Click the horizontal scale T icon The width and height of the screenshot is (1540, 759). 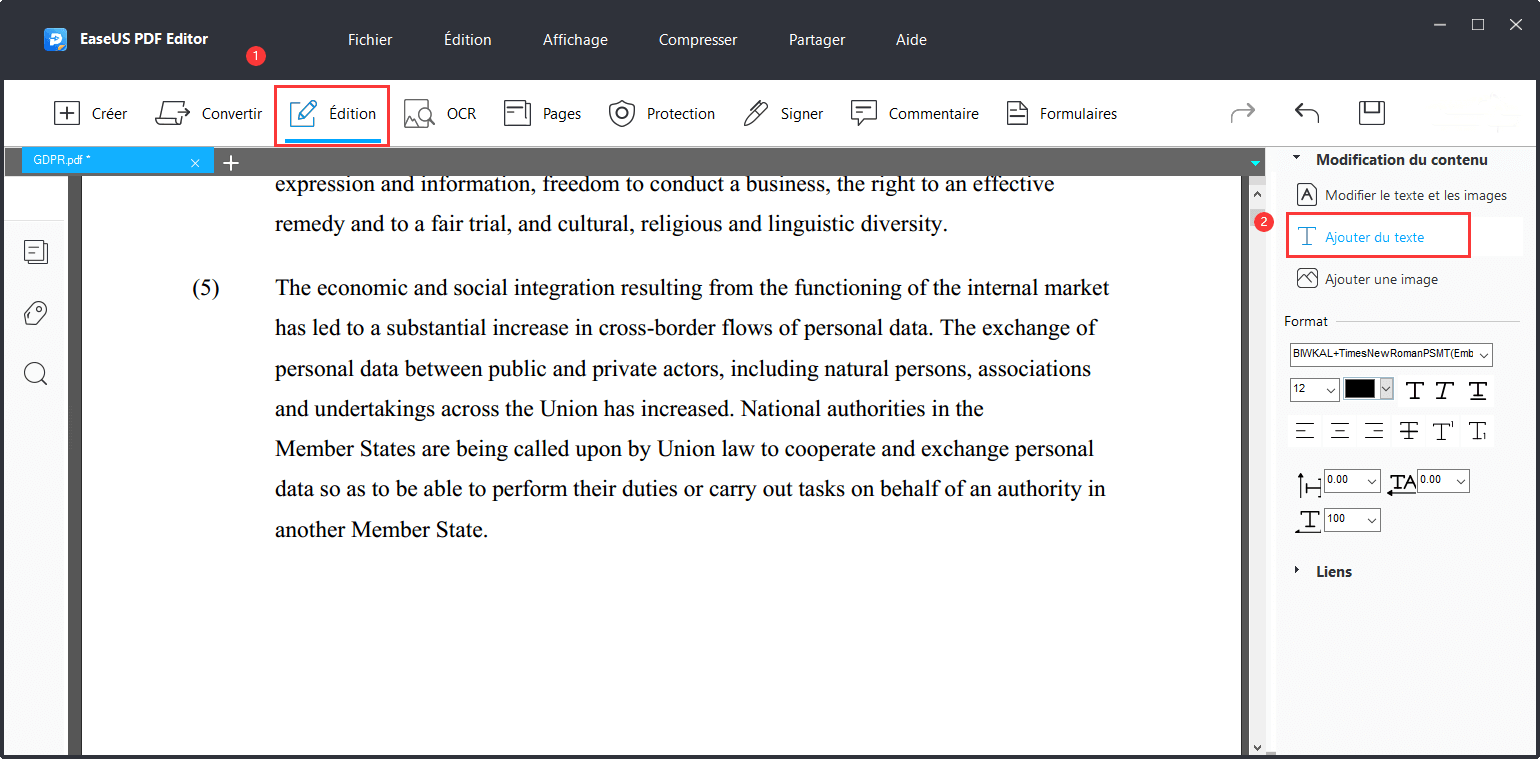click(1308, 521)
